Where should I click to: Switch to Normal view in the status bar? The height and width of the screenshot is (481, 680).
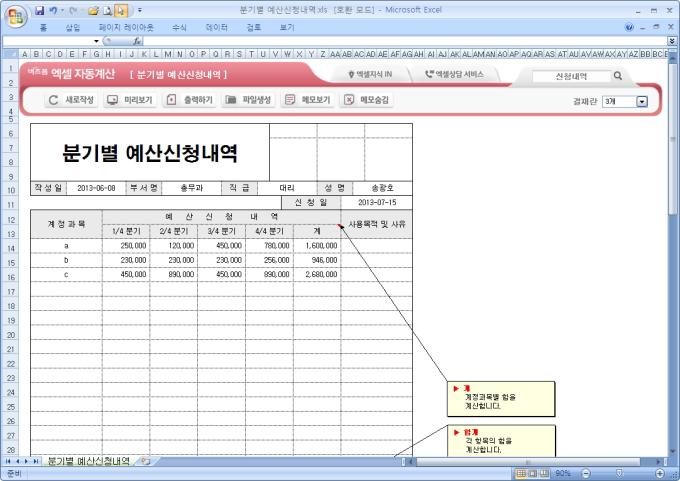tap(521, 473)
